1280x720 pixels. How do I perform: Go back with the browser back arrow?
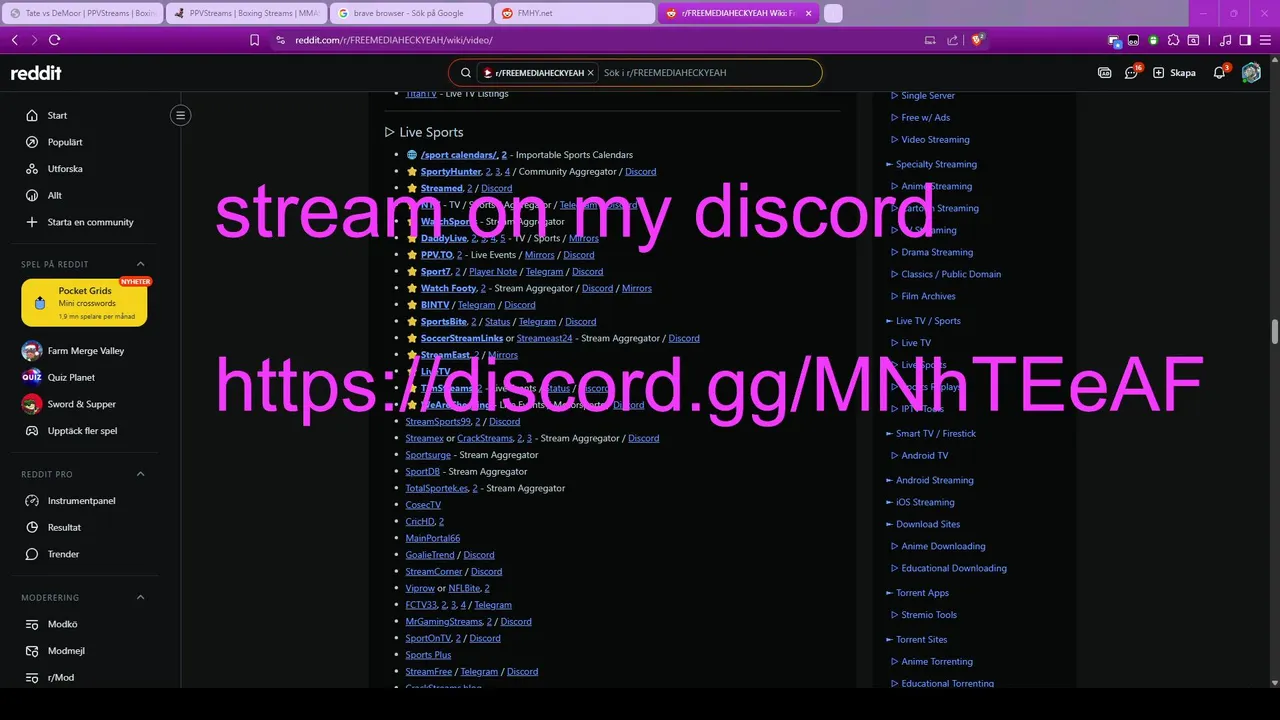[14, 40]
